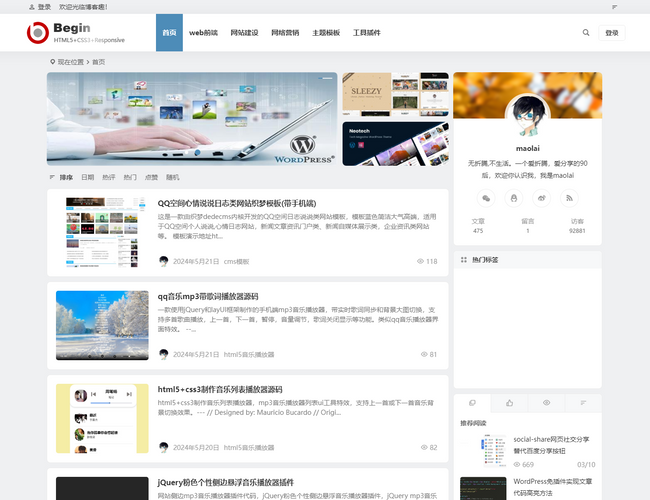Open the web前端 navigation menu
The image size is (650, 500).
pos(203,33)
